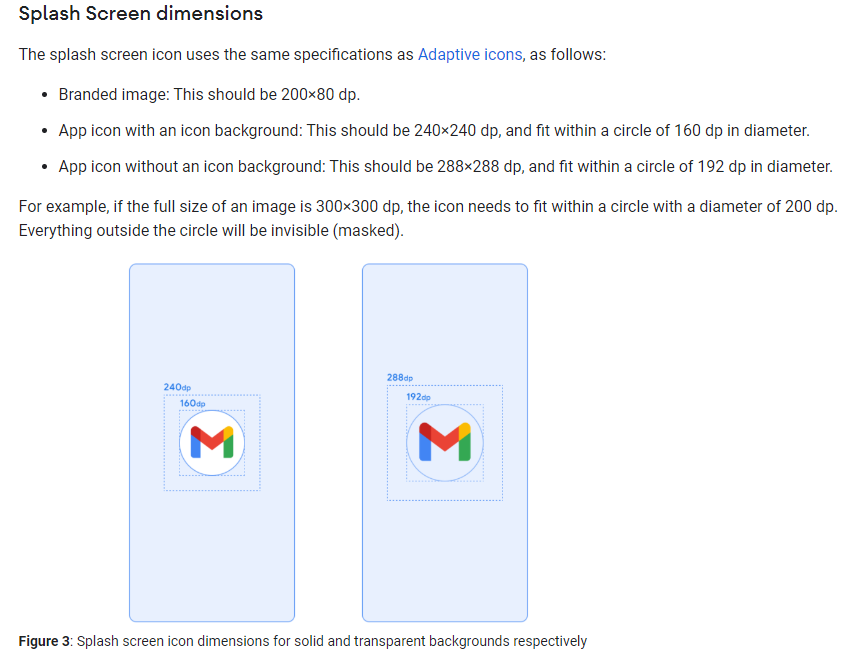Click the bottom empty area of right phone mockup
This screenshot has width=862, height=661.
click(445, 561)
